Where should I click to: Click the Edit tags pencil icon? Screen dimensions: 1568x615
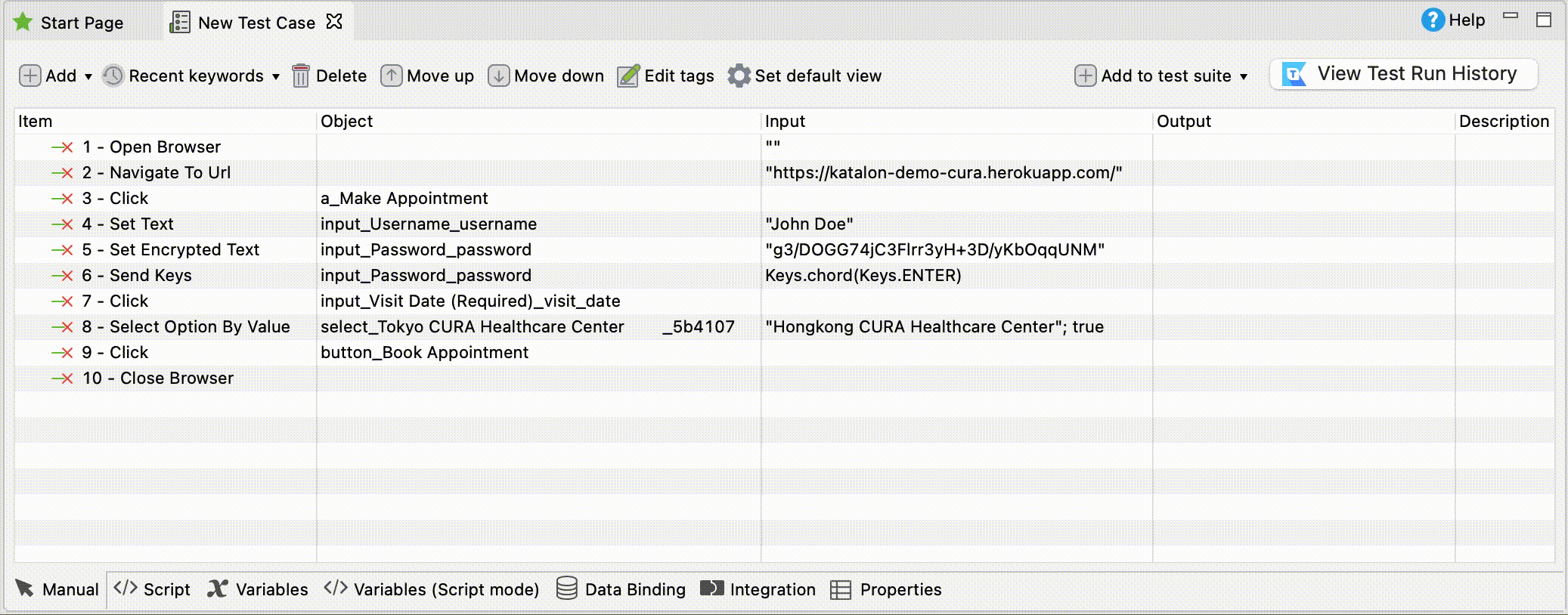coord(628,76)
